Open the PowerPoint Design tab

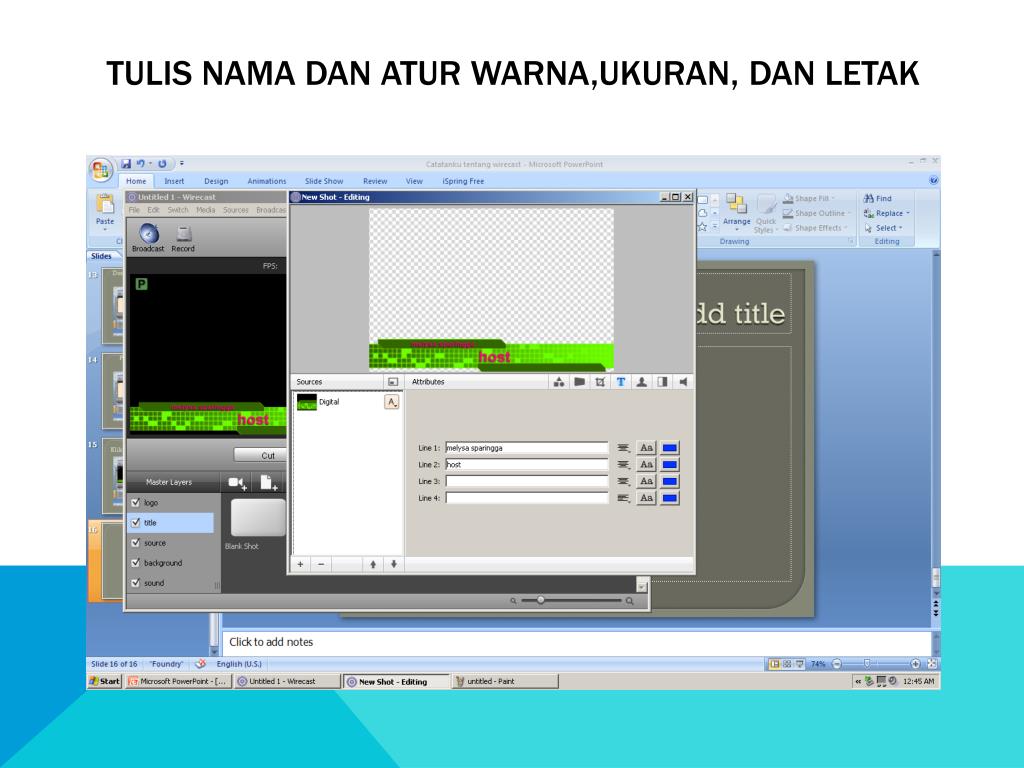click(x=216, y=182)
